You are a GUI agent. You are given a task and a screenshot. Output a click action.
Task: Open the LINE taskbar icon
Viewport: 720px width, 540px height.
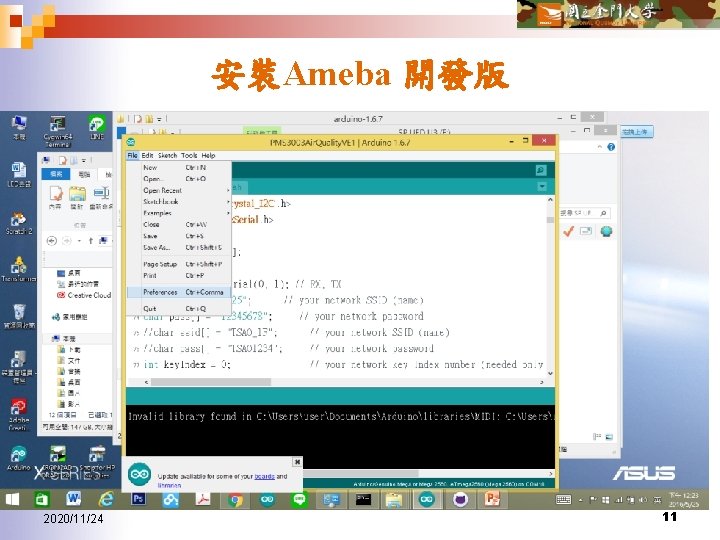300,499
